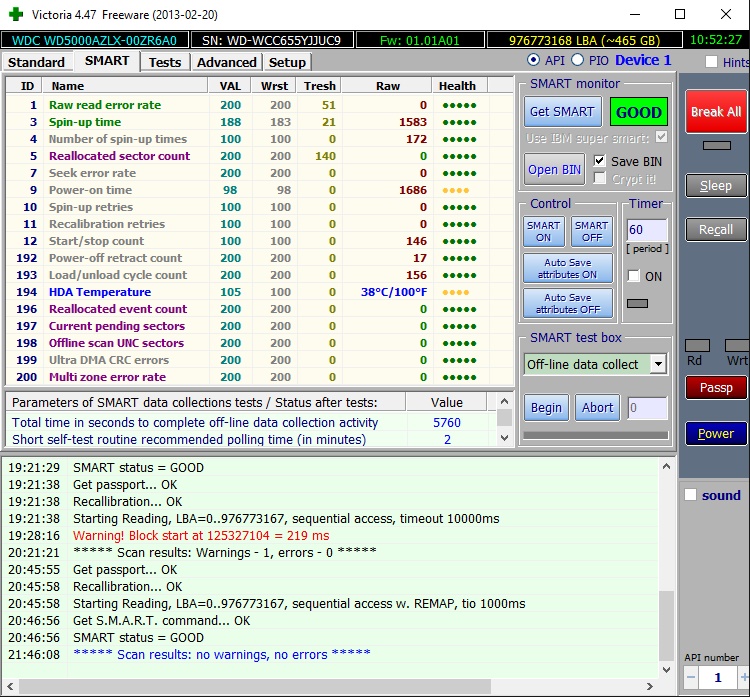This screenshot has height=697, width=750.
Task: Turn SMART ON via Control button
Action: (x=544, y=232)
